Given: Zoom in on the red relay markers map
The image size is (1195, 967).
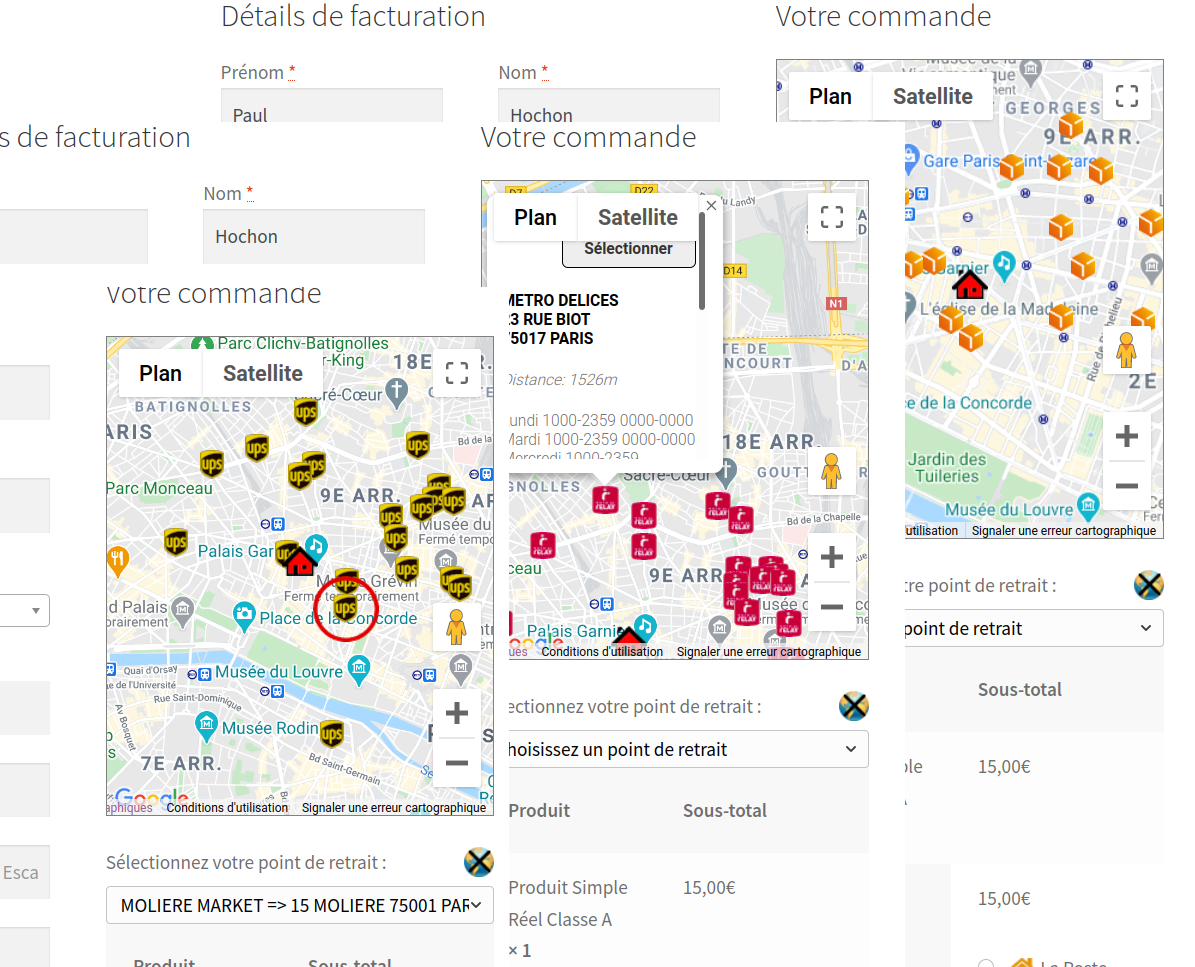Looking at the screenshot, I should [x=831, y=557].
